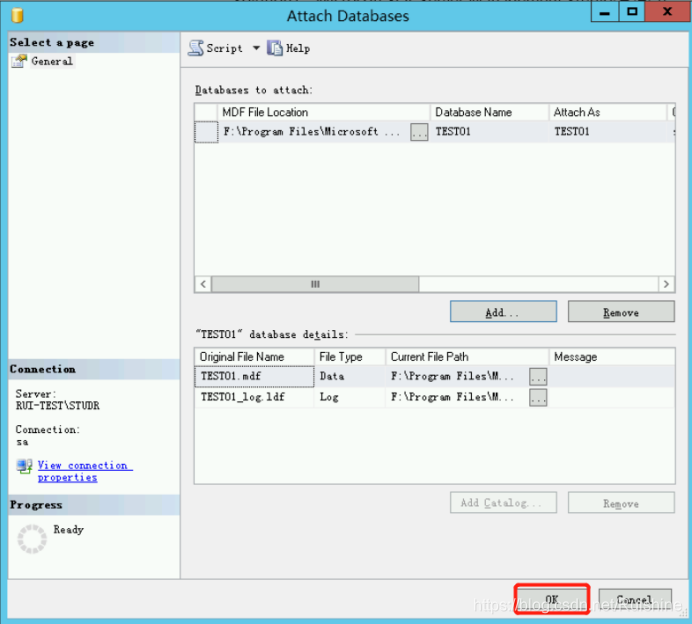
Task: Click the Add... button
Action: pos(504,312)
